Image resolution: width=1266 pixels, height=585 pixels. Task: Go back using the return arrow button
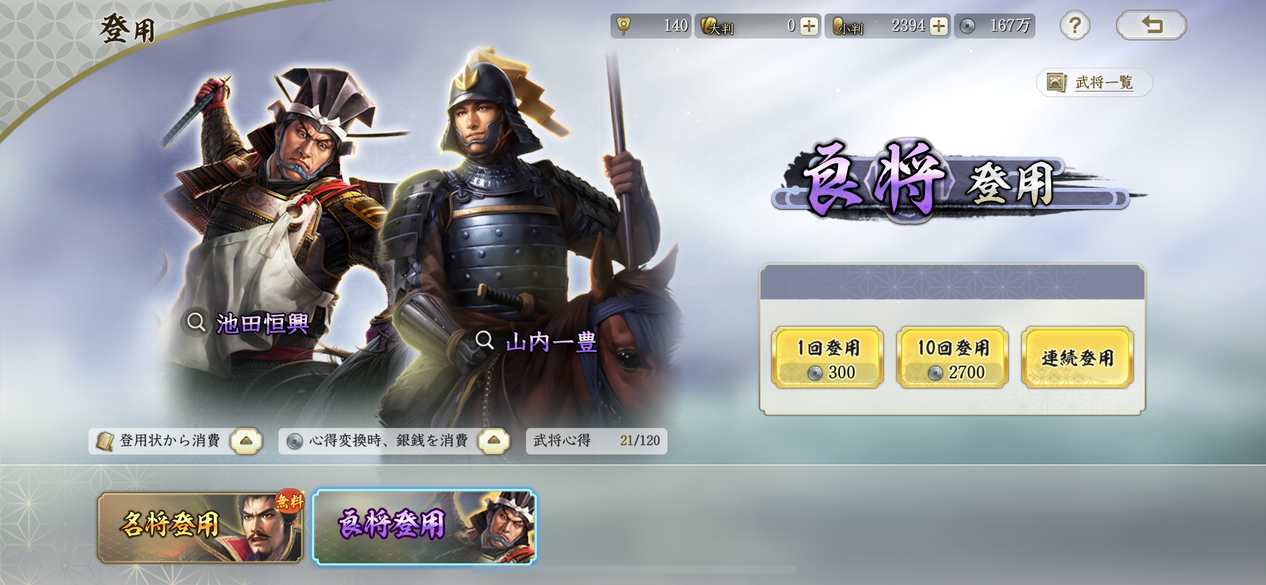point(1151,25)
